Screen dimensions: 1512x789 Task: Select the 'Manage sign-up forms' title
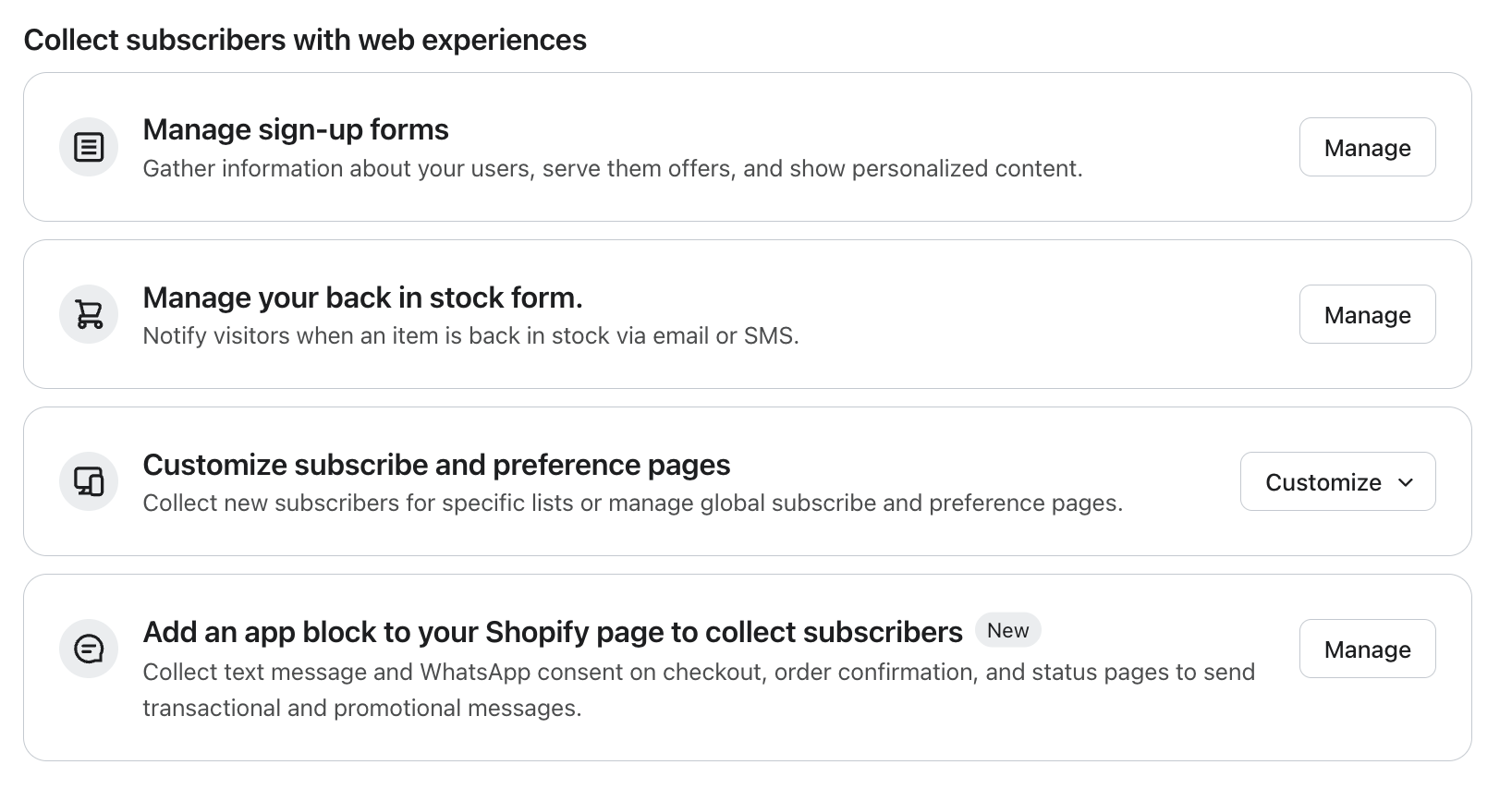tap(296, 129)
